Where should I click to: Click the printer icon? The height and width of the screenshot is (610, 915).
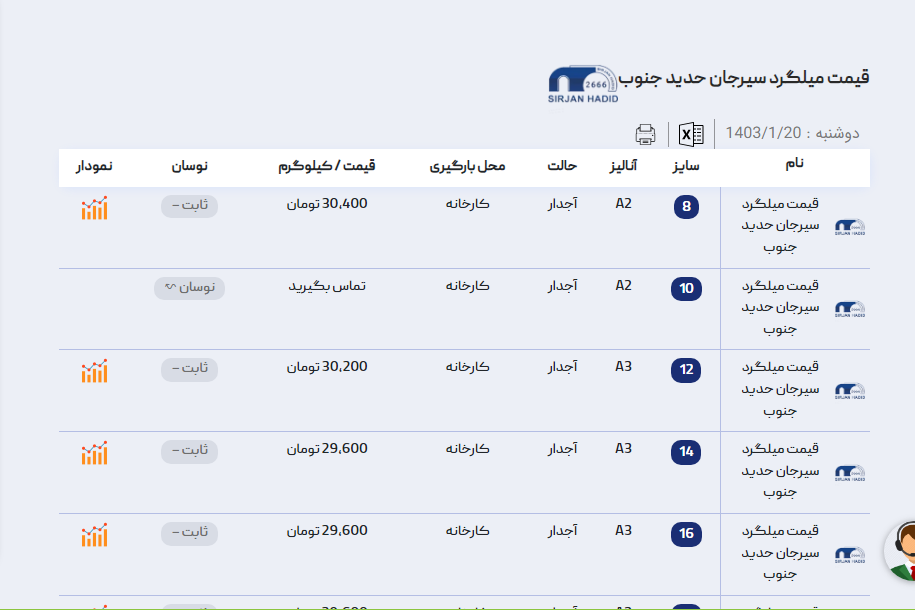click(x=646, y=135)
